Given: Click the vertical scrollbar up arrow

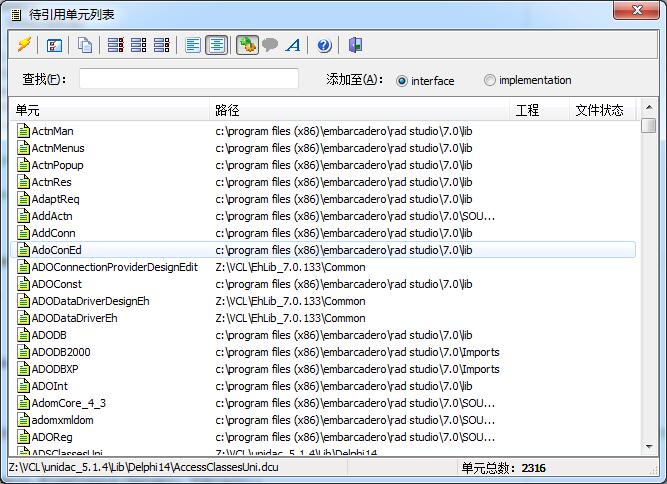Looking at the screenshot, I should tap(648, 110).
